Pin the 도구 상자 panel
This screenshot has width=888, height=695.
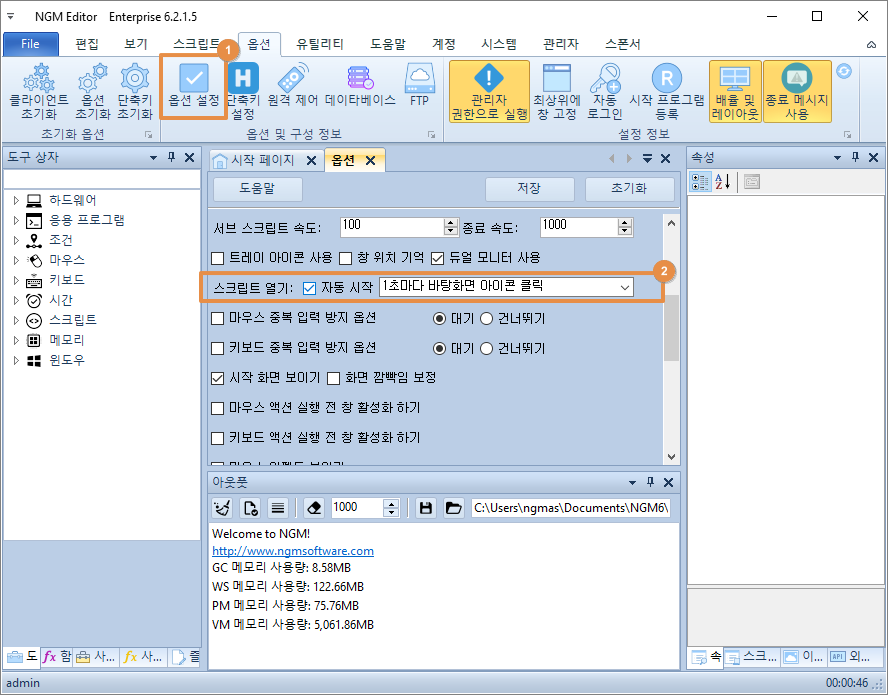[x=172, y=157]
